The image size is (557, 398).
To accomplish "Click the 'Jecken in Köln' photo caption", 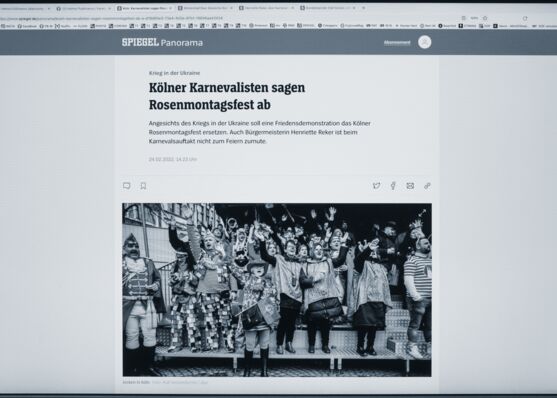I will [x=136, y=382].
